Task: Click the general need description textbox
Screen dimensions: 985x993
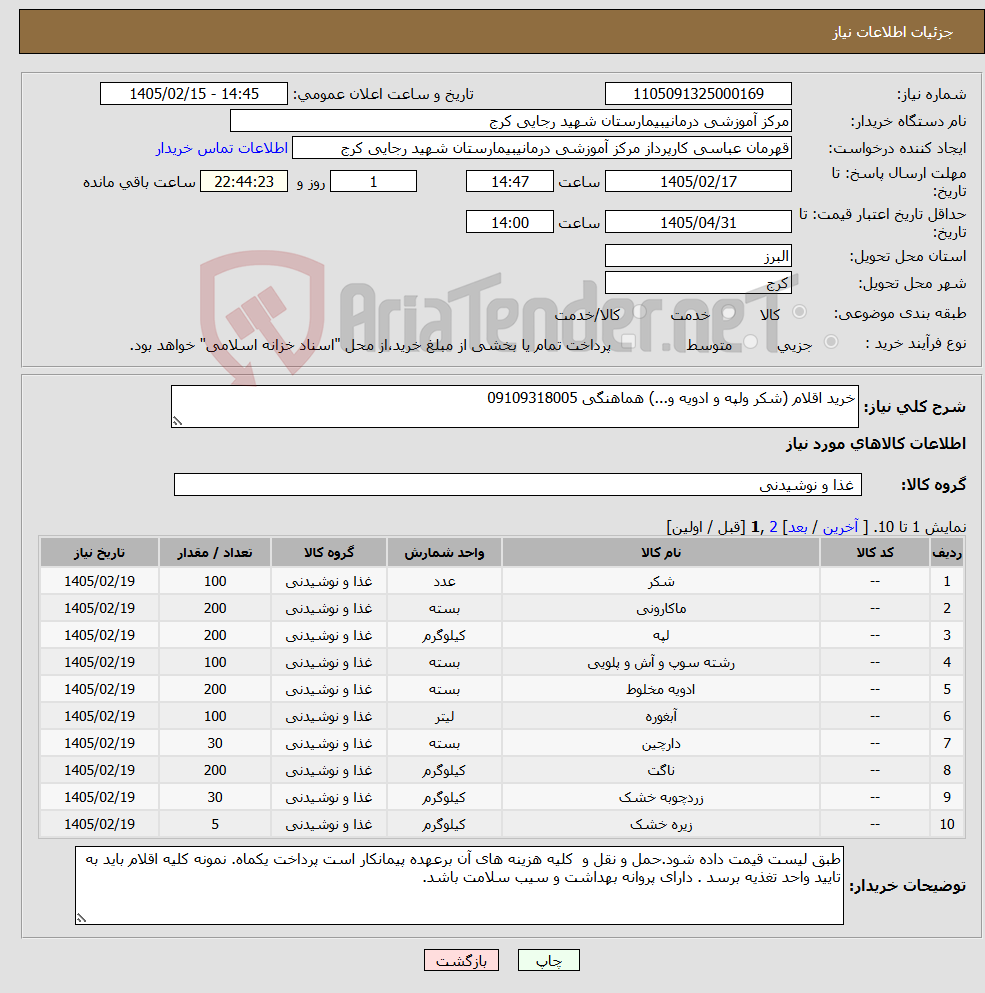Action: [514, 407]
